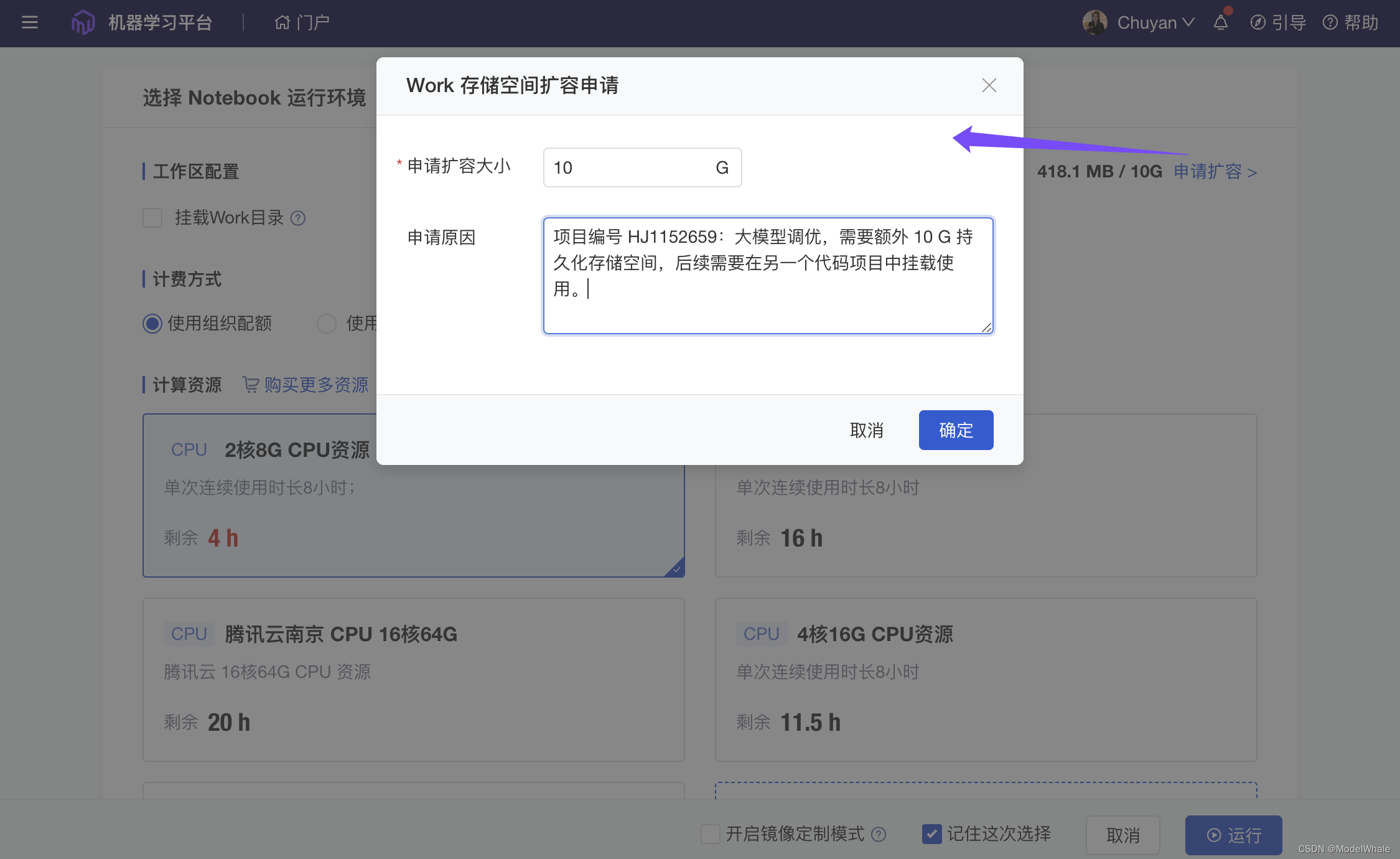The image size is (1400, 859).
Task: Click the Chuyan user avatar
Action: click(x=1094, y=22)
